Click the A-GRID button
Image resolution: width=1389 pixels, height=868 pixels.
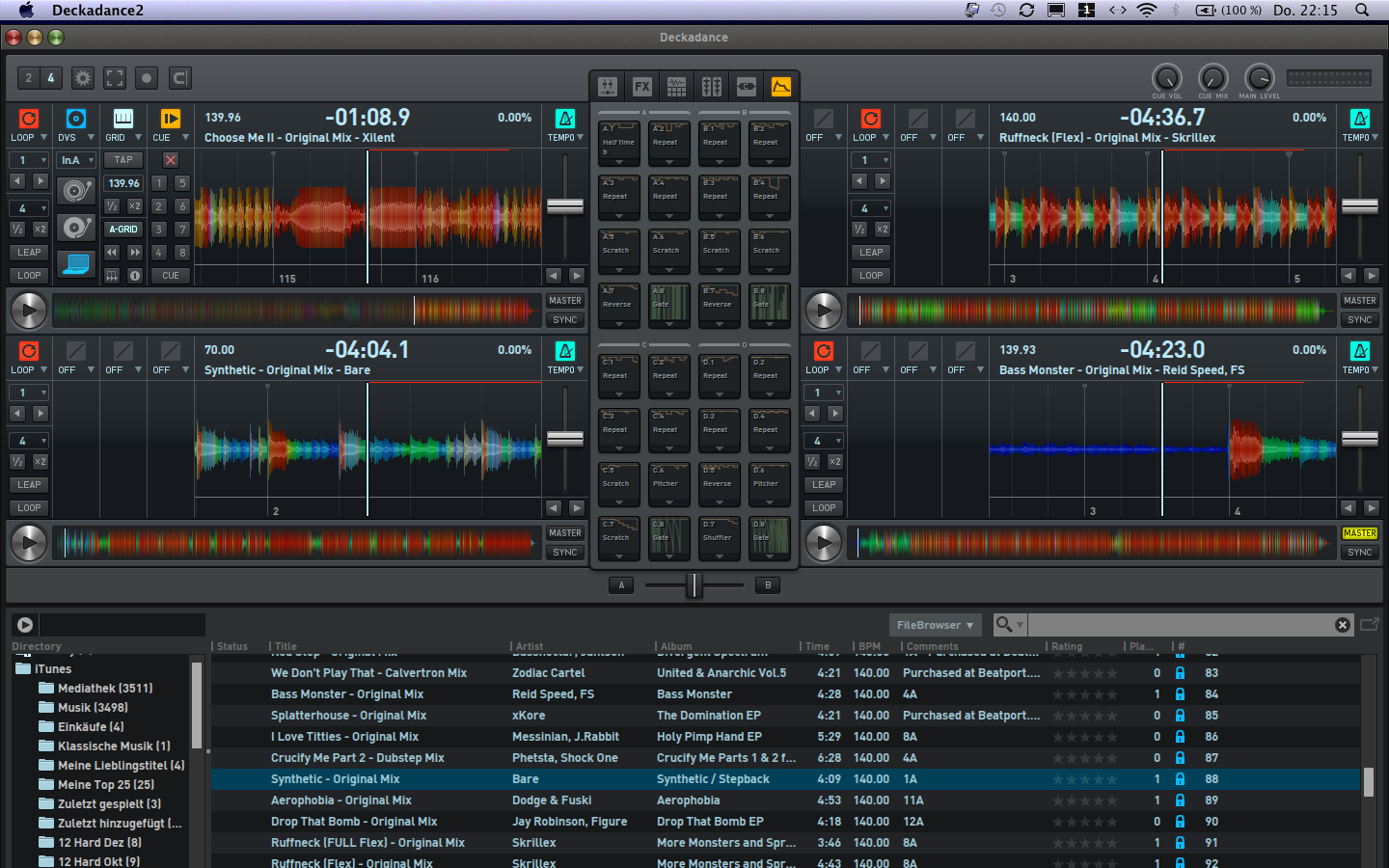point(123,230)
